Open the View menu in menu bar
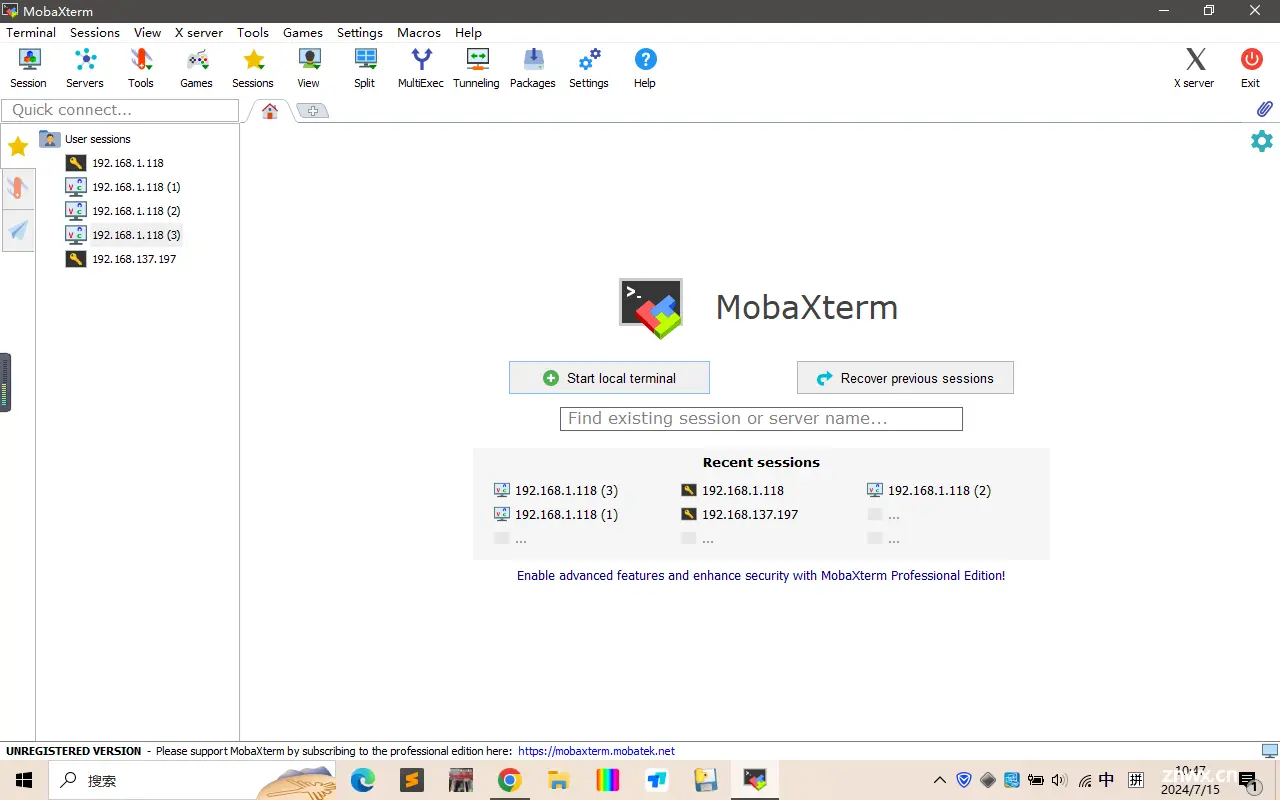 click(x=147, y=32)
